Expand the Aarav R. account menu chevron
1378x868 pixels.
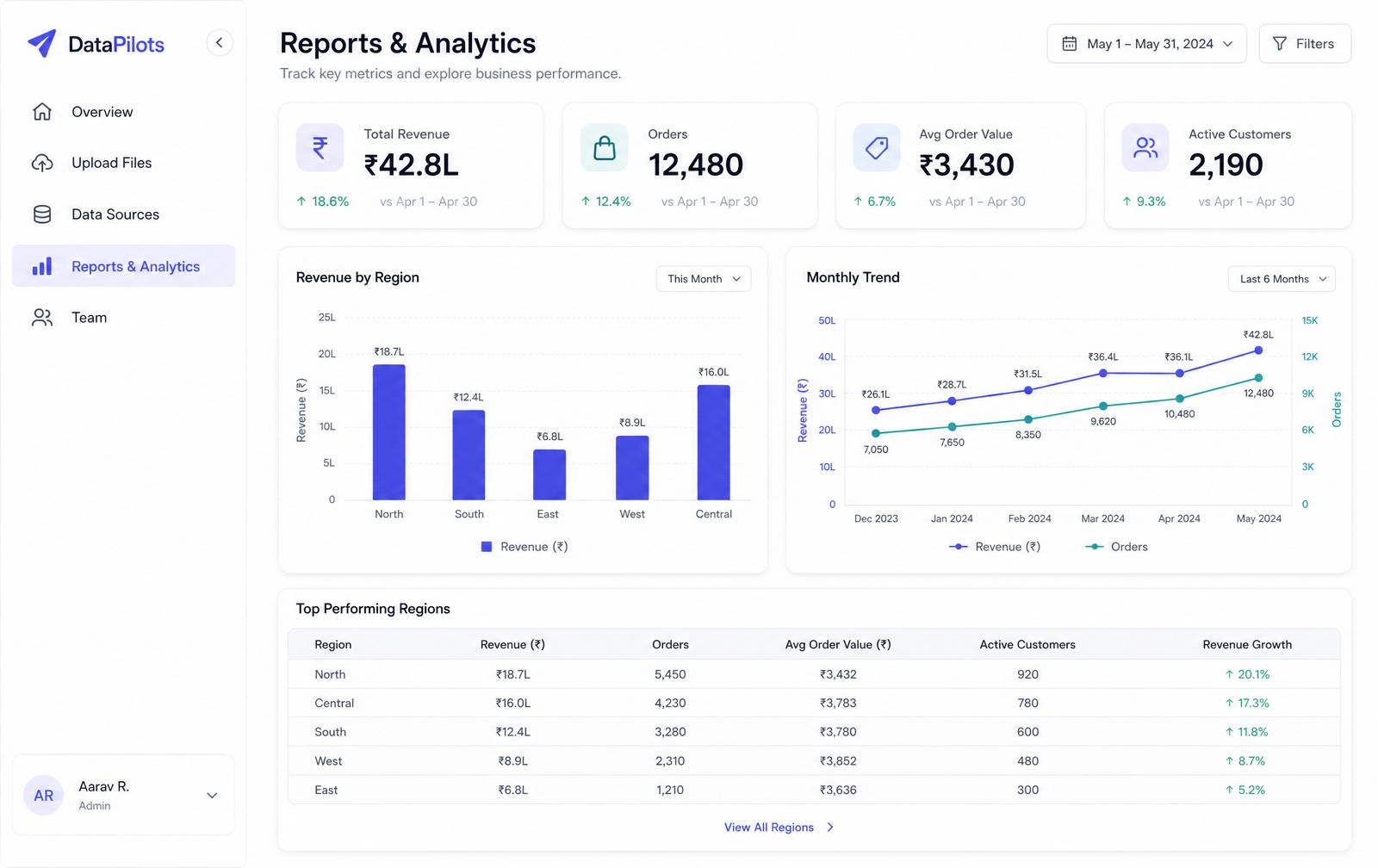click(x=212, y=796)
